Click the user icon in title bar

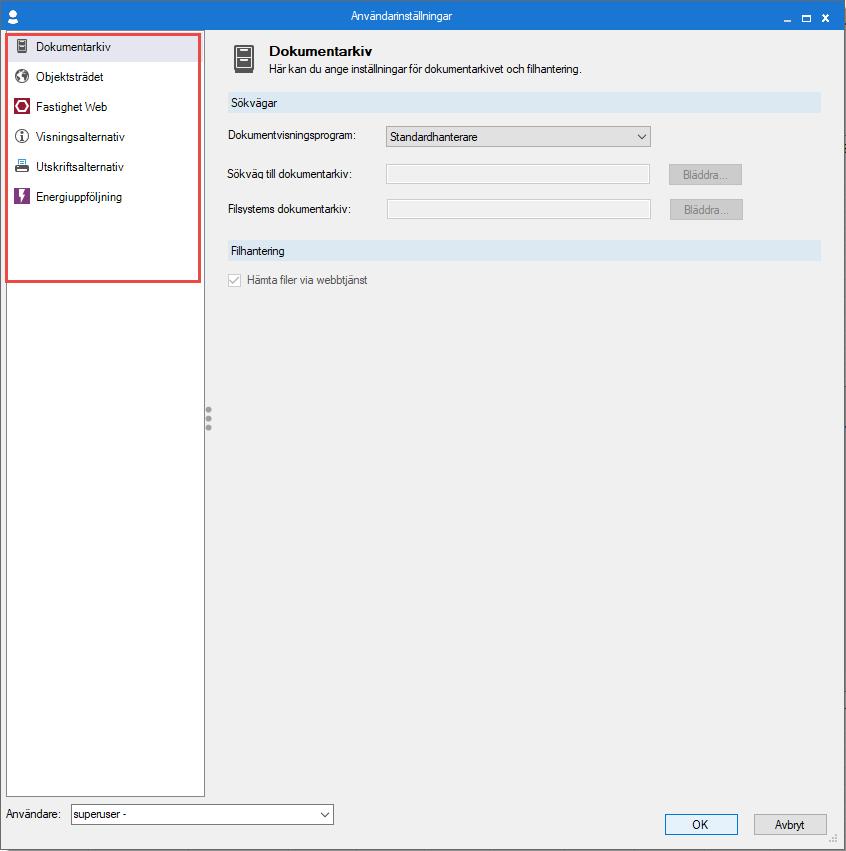[x=13, y=17]
